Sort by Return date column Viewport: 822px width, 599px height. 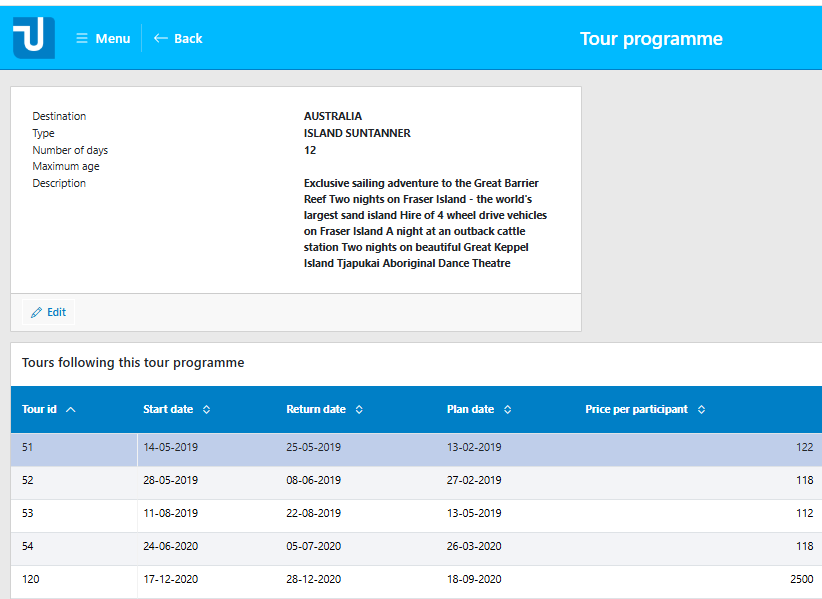click(316, 409)
